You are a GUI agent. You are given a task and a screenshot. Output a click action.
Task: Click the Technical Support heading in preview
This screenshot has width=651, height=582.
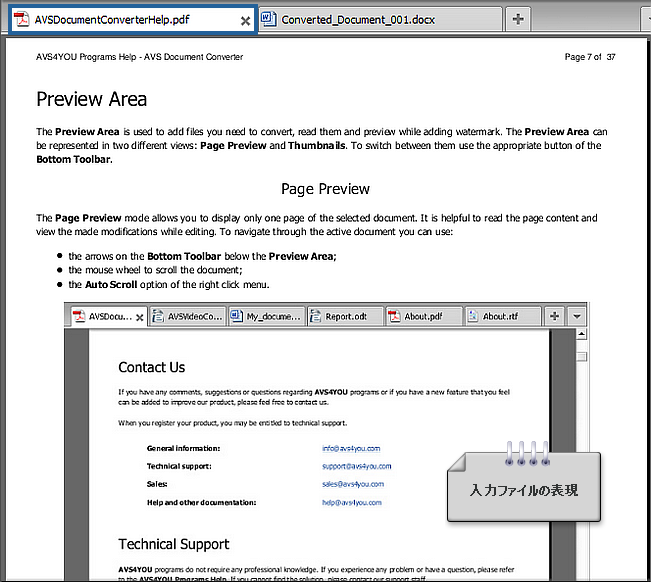tap(174, 544)
